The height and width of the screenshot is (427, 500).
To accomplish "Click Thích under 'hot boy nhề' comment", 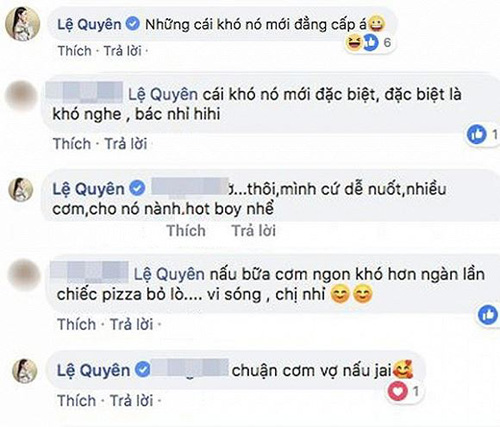I will [x=186, y=231].
